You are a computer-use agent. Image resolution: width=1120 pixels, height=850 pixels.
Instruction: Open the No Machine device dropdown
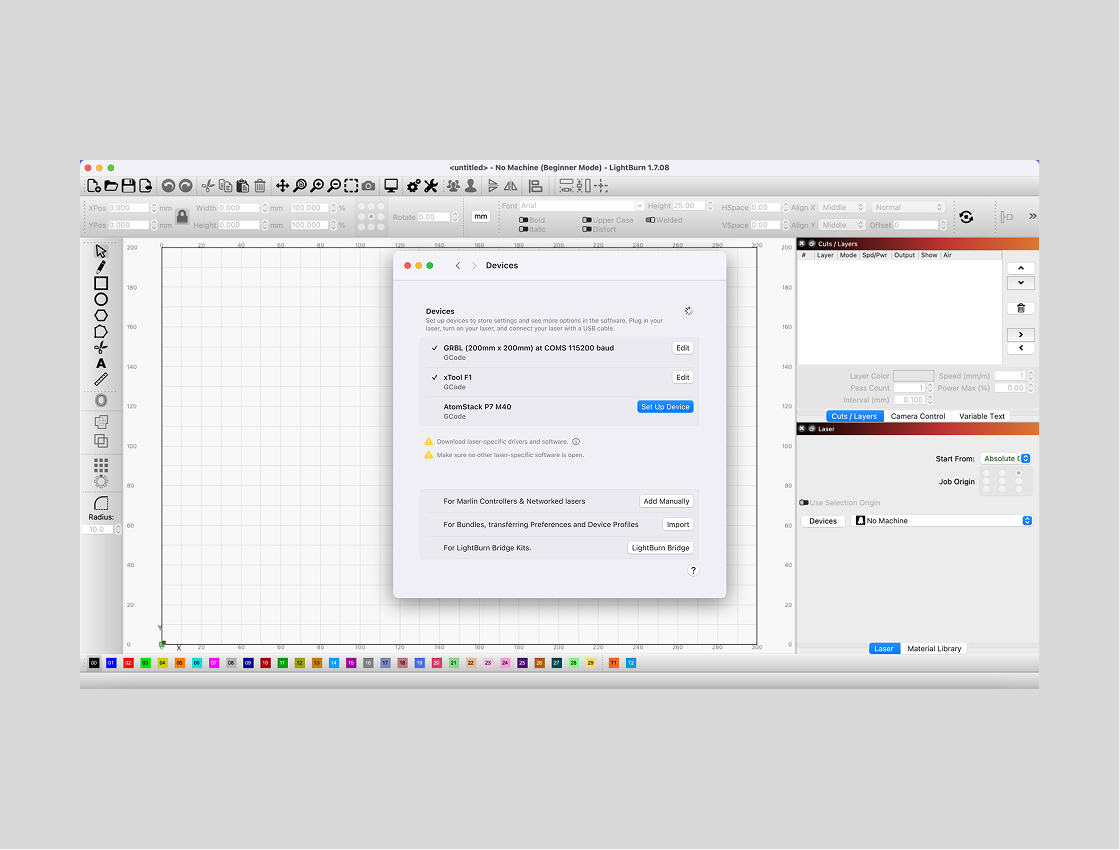point(943,521)
